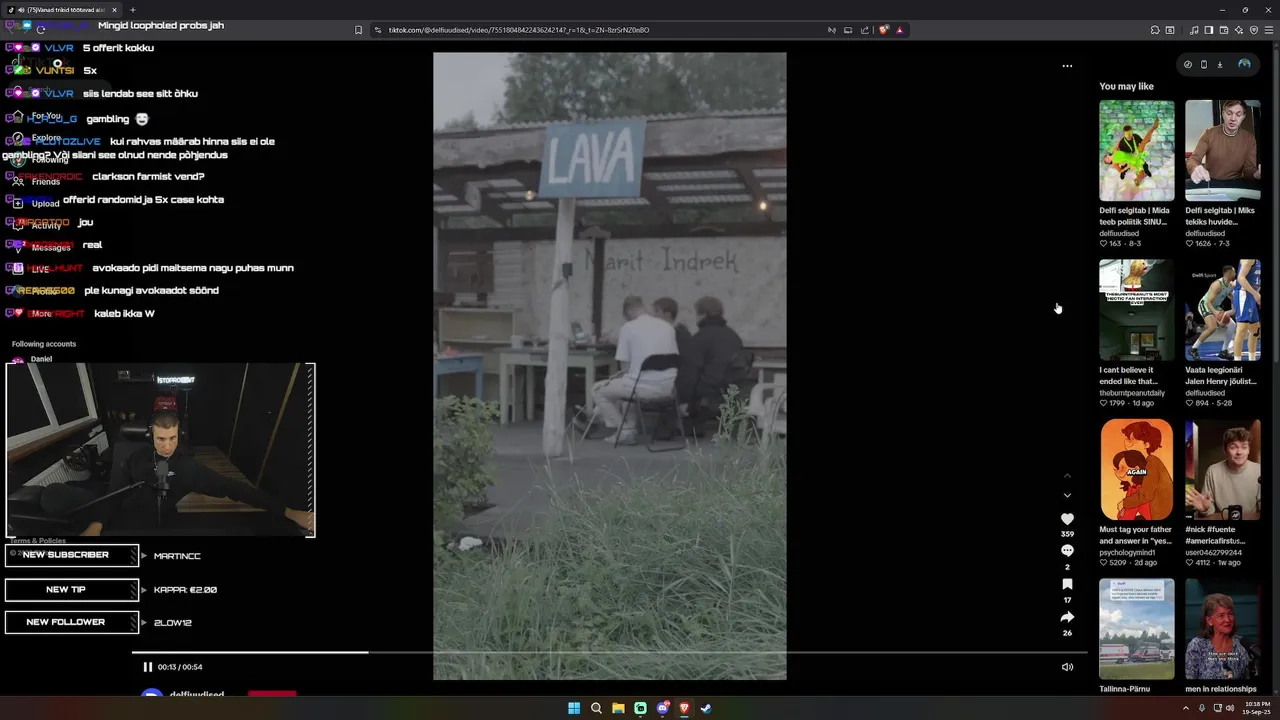
Task: Open the browser hamburger main menu
Action: (x=1269, y=30)
